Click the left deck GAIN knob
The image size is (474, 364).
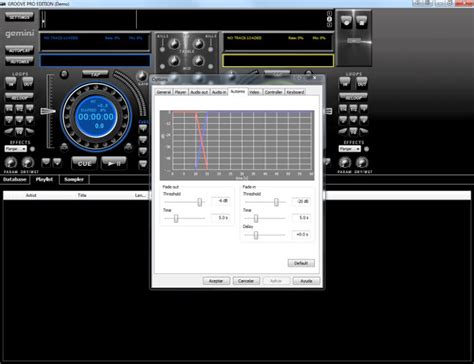click(x=143, y=76)
